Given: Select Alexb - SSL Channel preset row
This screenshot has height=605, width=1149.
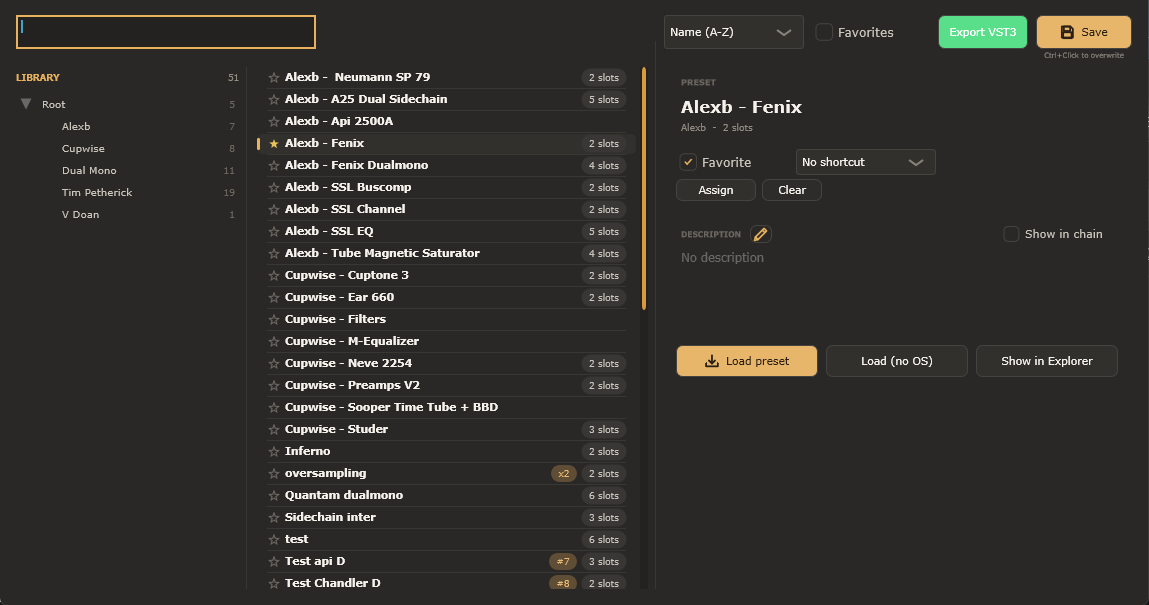Looking at the screenshot, I should (446, 209).
